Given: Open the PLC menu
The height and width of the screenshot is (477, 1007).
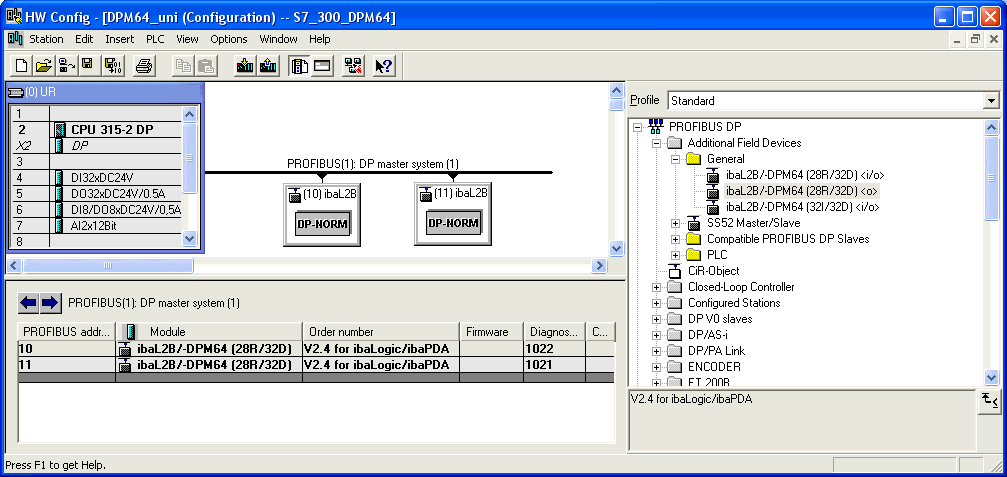Looking at the screenshot, I should point(155,39).
